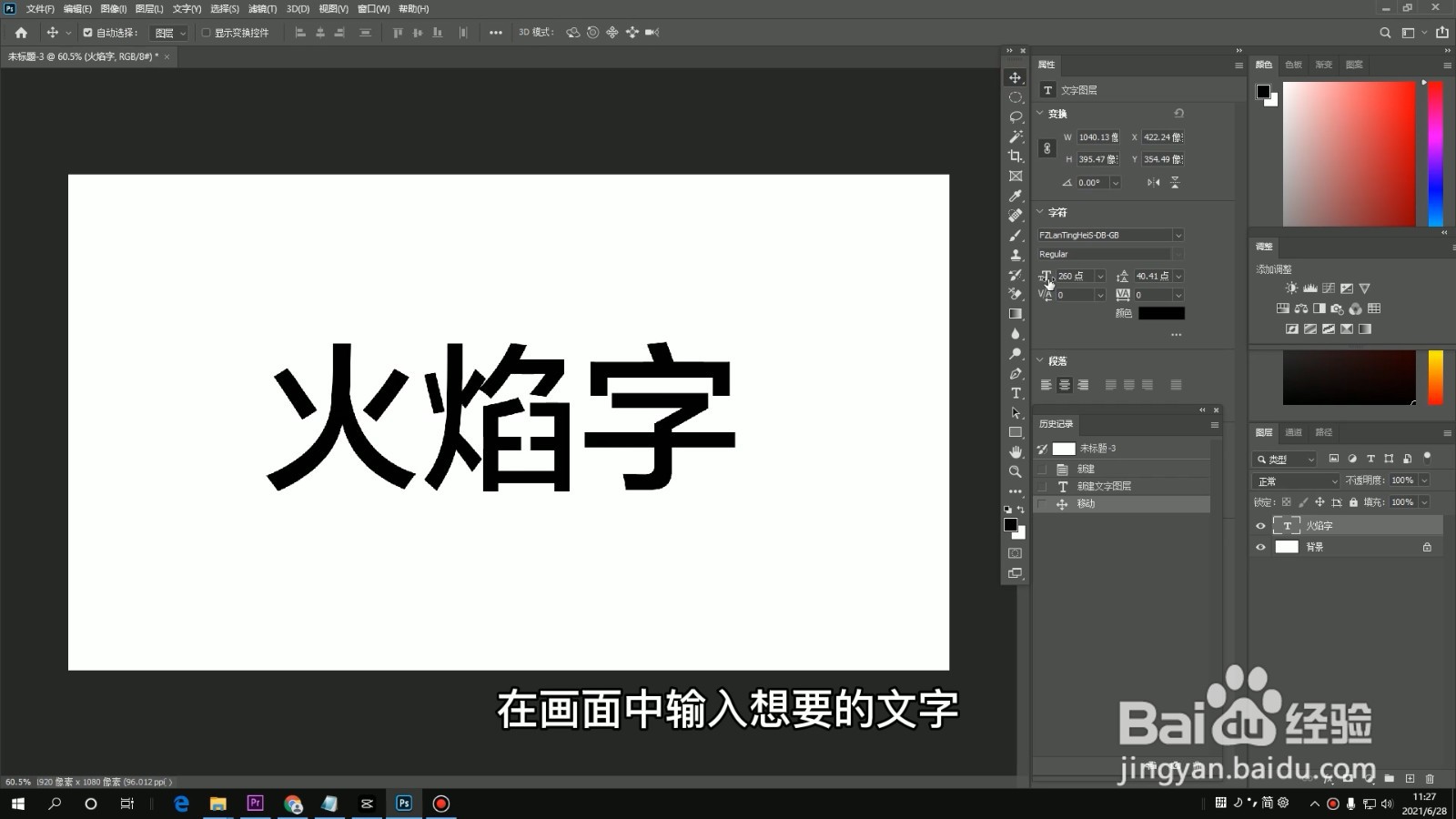Pick the Gradient tool
The image size is (1456, 819).
coord(1015,313)
